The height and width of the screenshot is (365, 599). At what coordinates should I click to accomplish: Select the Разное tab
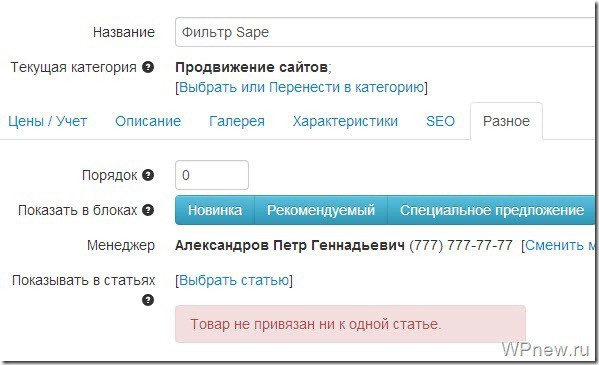coord(506,121)
